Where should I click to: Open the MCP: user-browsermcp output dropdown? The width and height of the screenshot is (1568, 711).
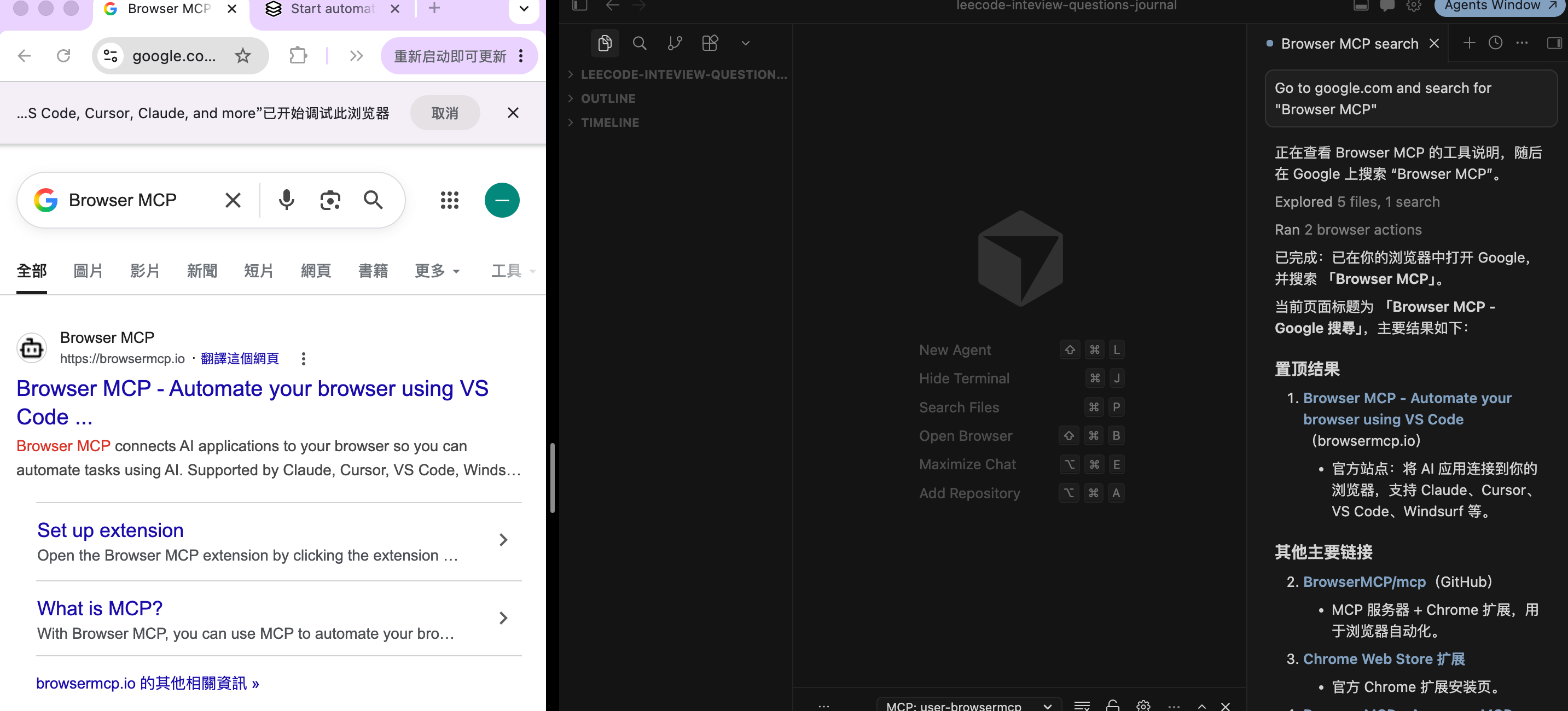tap(968, 705)
